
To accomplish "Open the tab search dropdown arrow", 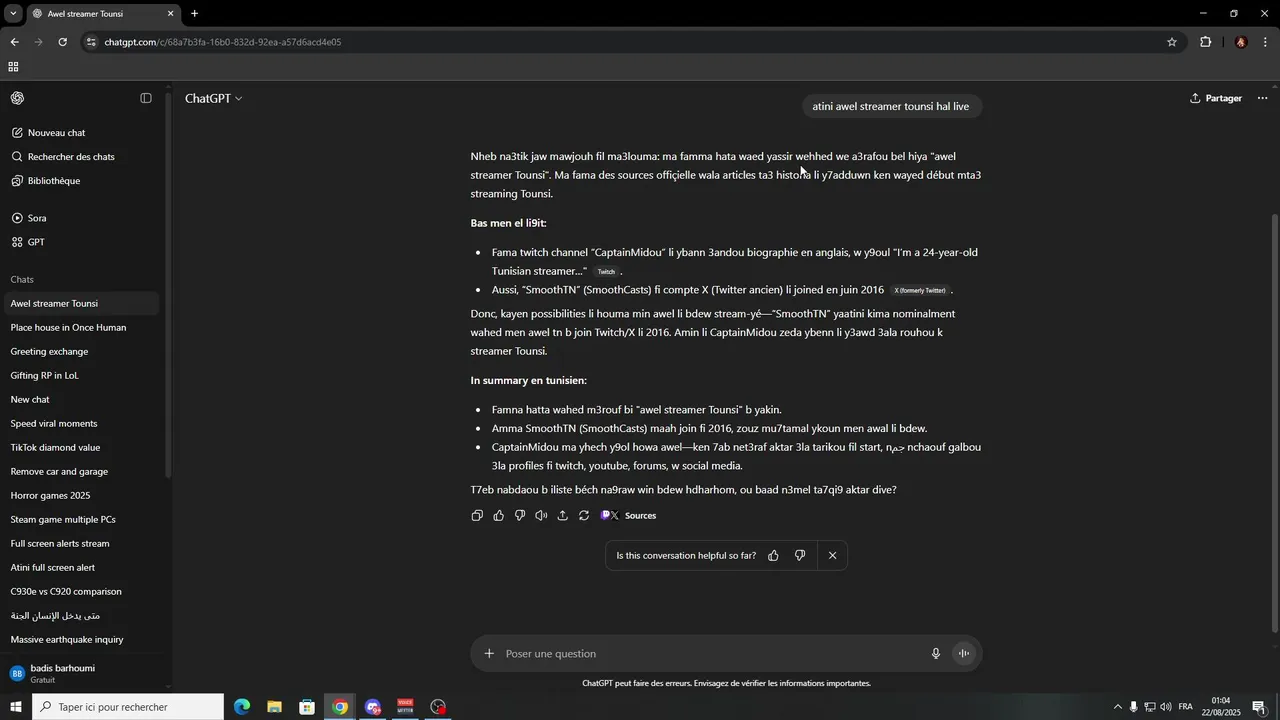I will point(13,14).
